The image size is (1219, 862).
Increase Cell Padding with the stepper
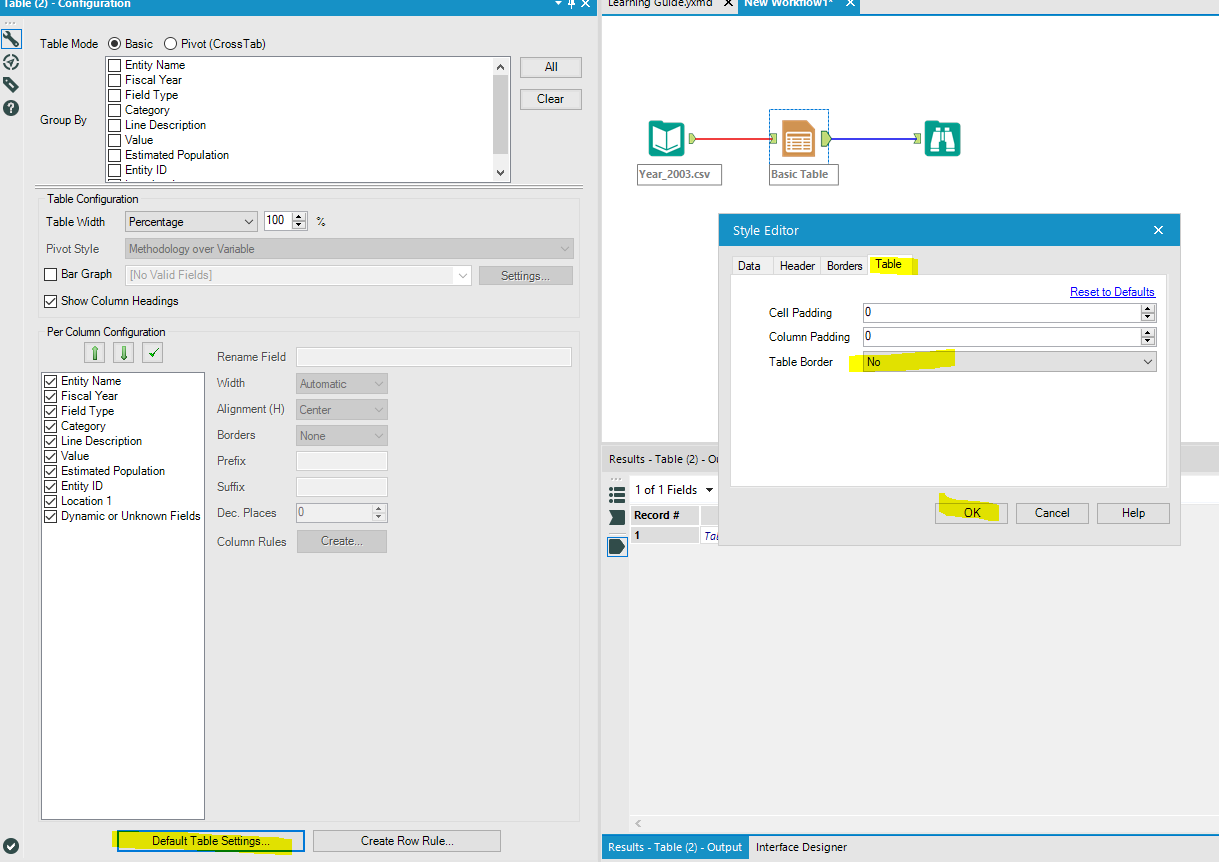click(1149, 308)
